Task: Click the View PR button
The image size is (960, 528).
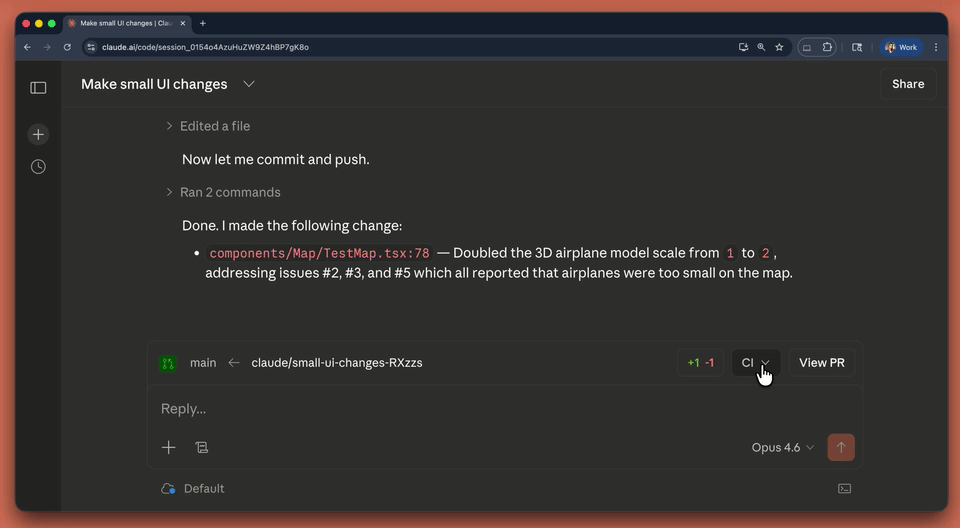Action: click(821, 363)
